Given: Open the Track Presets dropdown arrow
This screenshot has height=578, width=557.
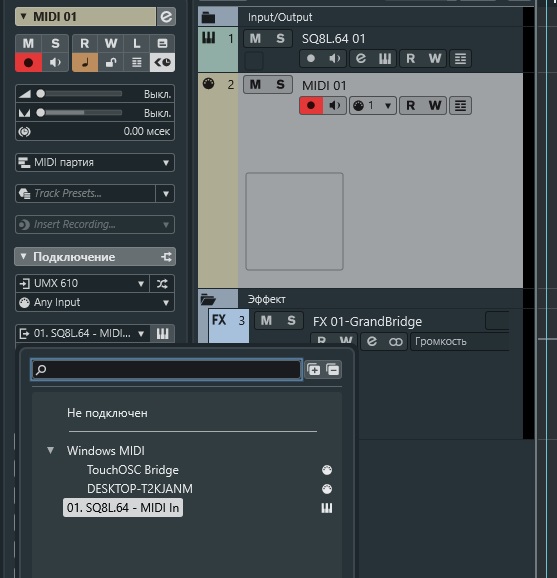Looking at the screenshot, I should coord(166,194).
